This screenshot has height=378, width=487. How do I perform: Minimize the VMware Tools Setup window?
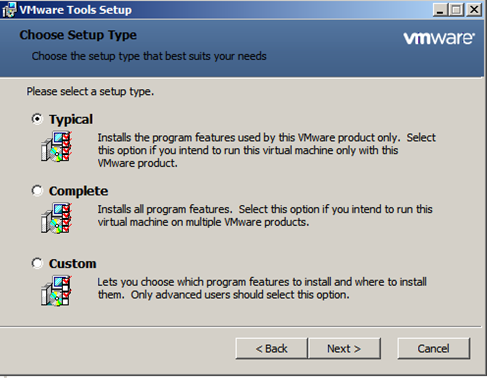coord(440,10)
